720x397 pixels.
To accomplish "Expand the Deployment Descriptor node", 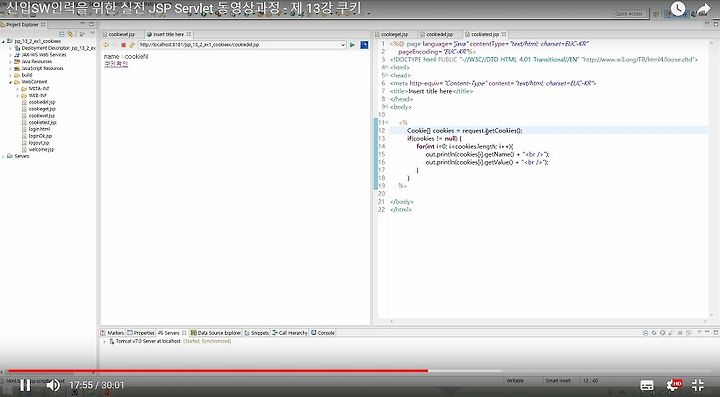I will pos(10,48).
